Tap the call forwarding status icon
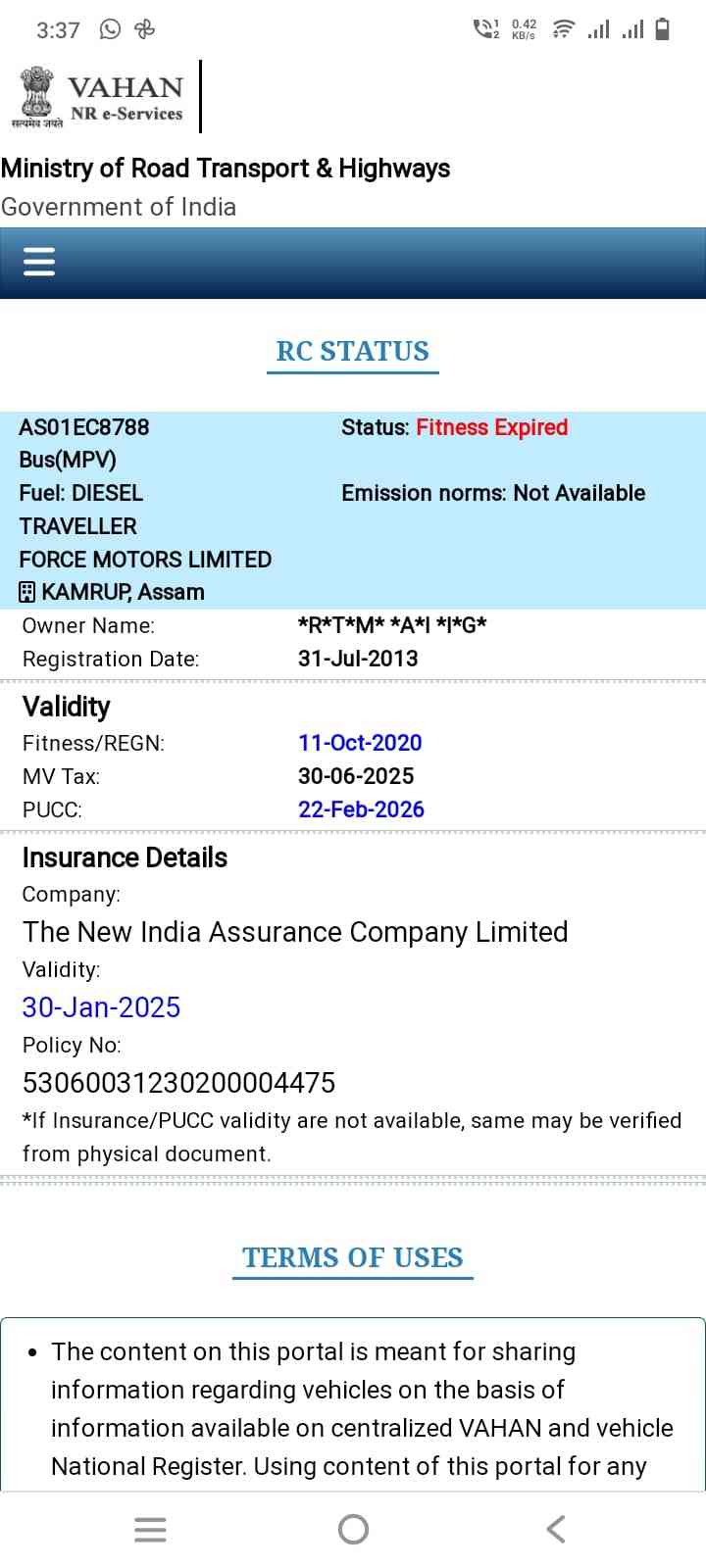Image resolution: width=706 pixels, height=1568 pixels. coord(485,29)
